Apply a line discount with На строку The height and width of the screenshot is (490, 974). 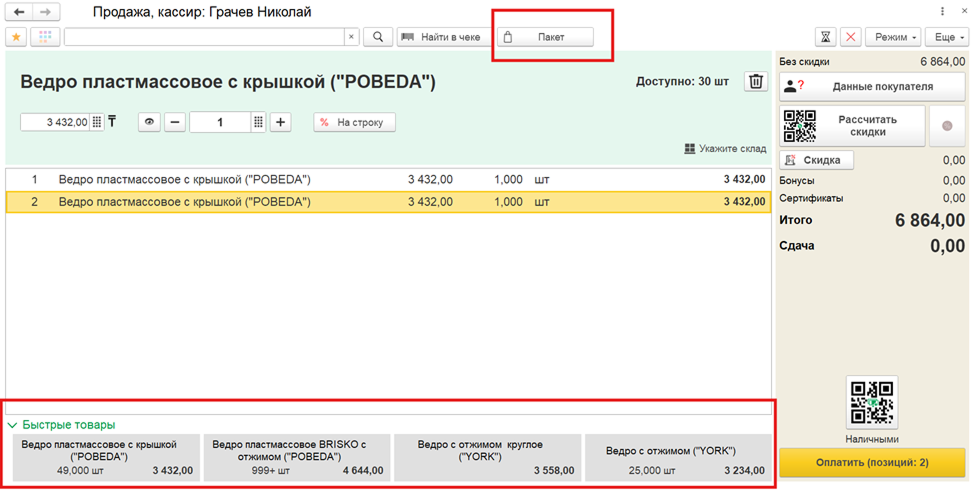pos(355,122)
